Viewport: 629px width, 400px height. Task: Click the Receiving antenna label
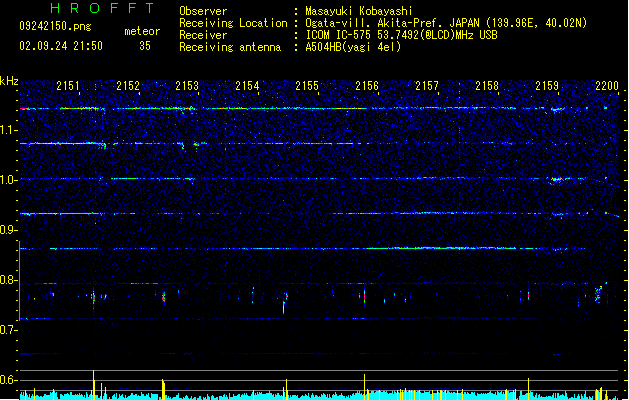tap(230, 47)
